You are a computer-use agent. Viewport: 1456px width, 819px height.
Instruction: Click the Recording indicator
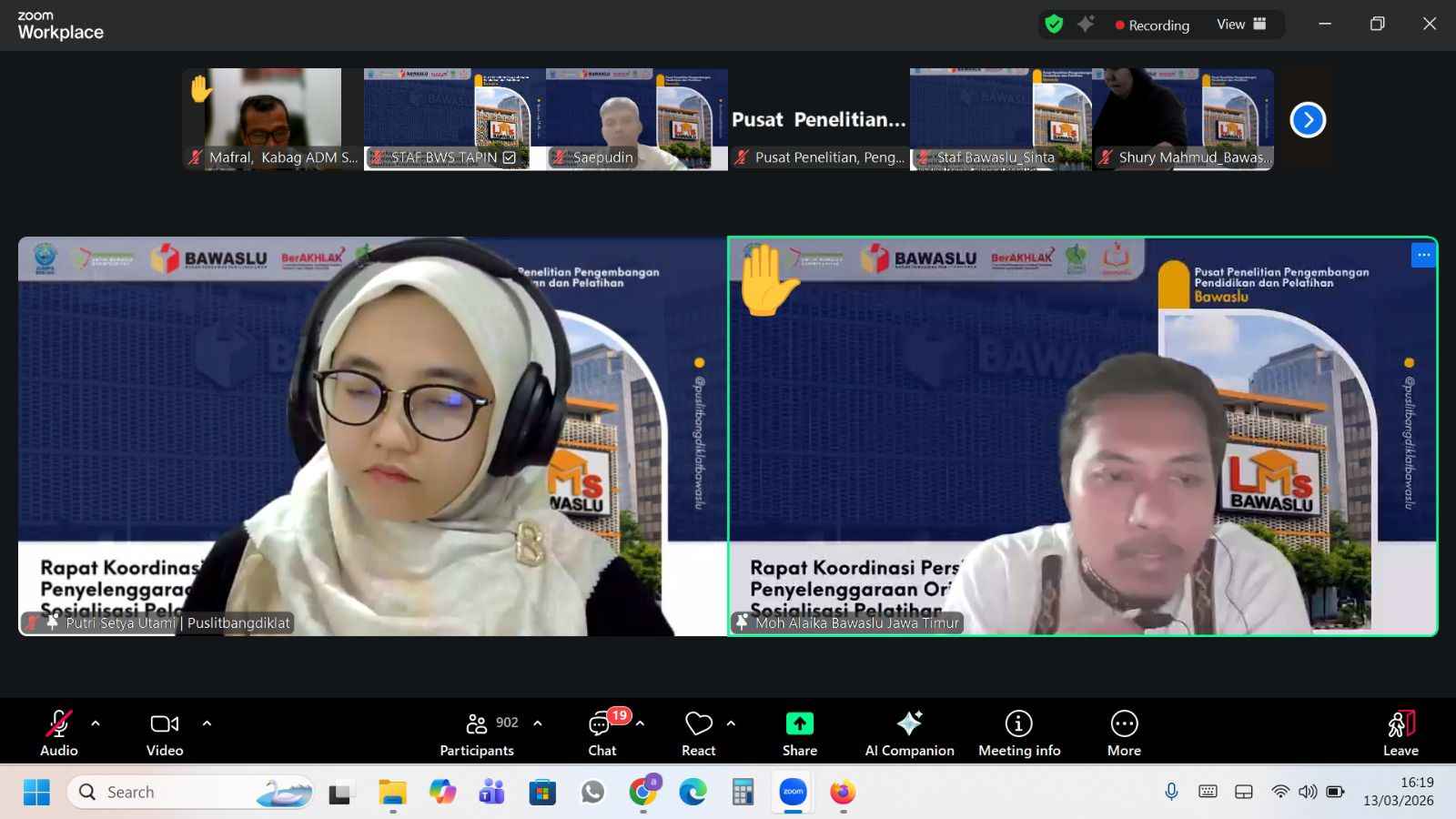(1152, 25)
